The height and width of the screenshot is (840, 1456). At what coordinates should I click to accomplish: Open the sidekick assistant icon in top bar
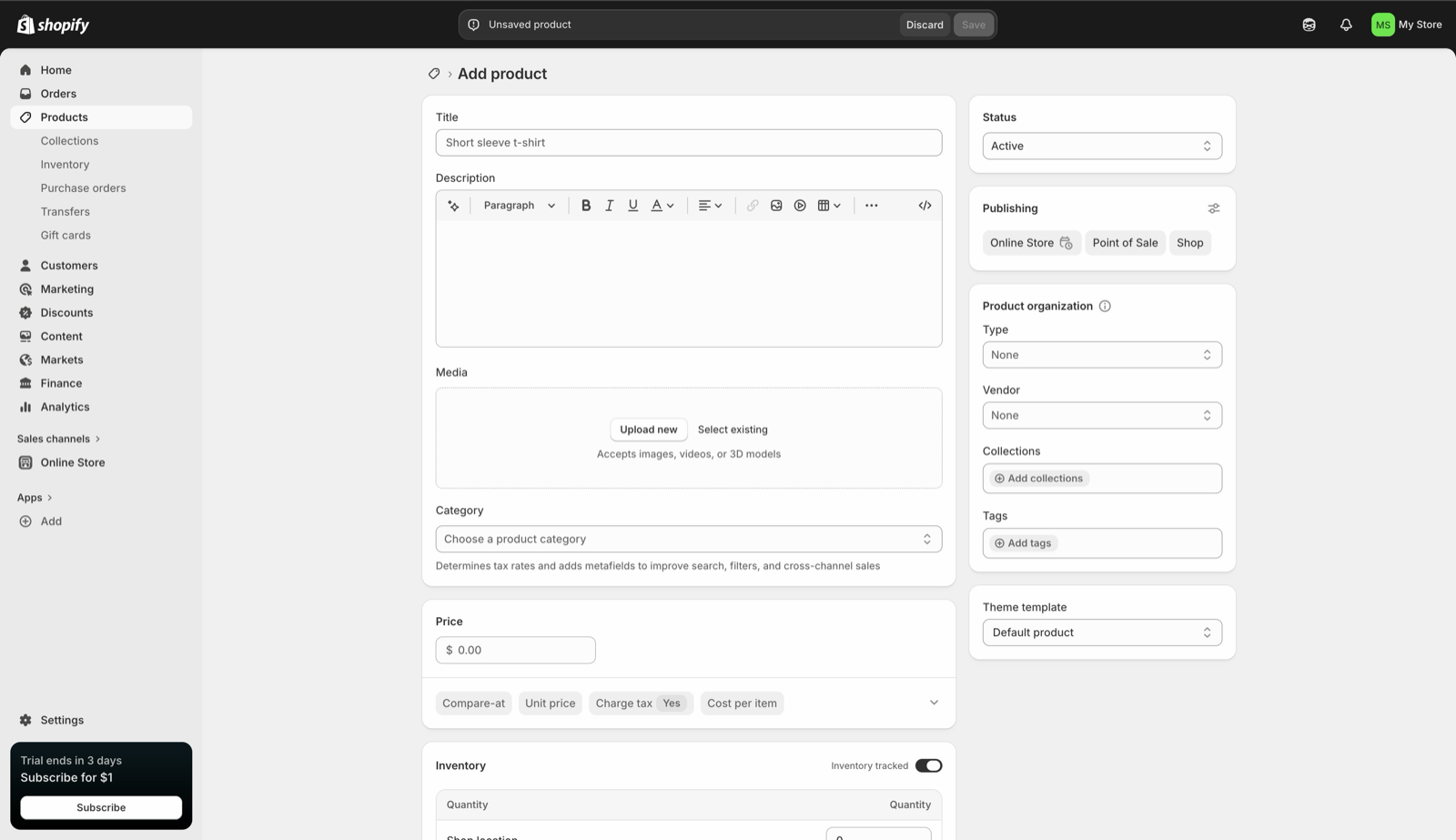click(x=1309, y=25)
